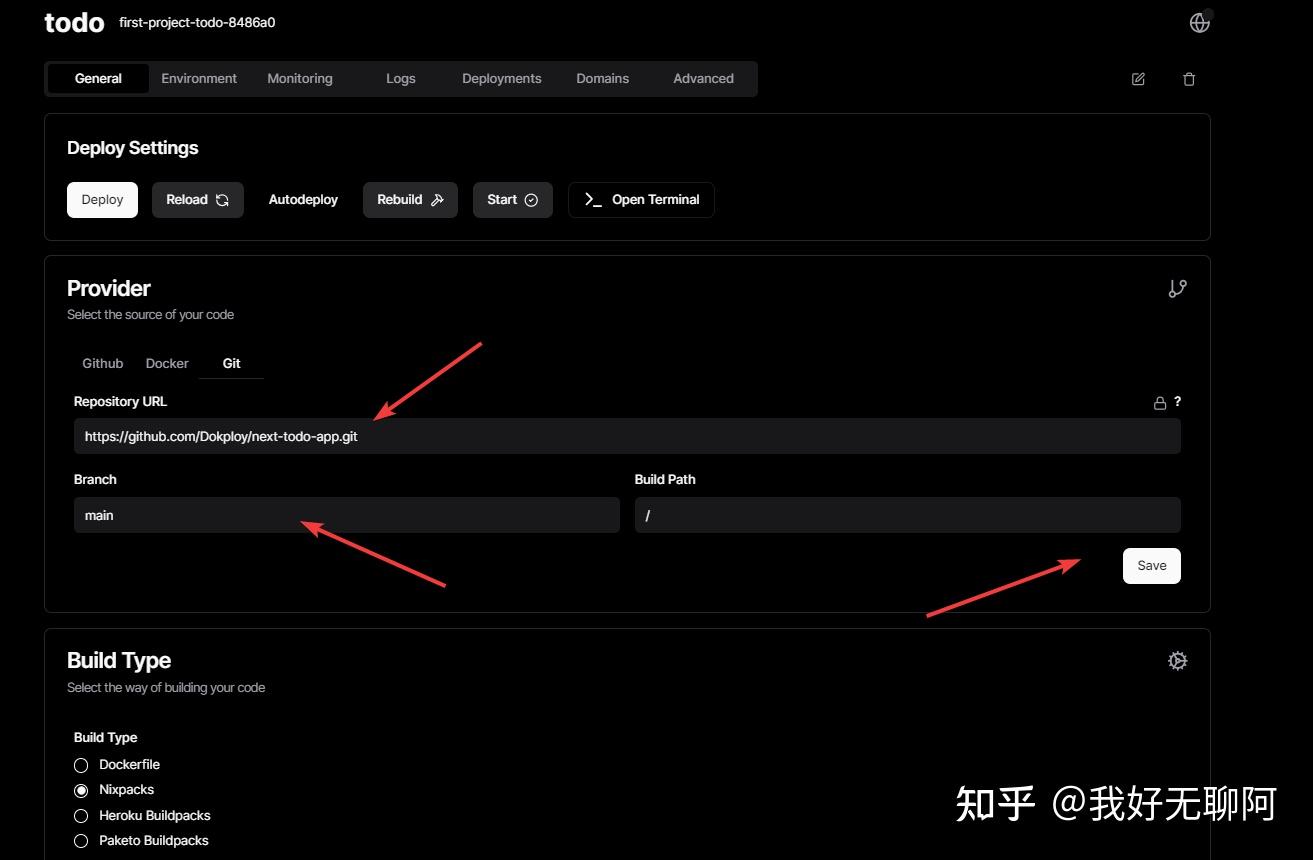This screenshot has height=860, width=1313.
Task: Click the lock icon beside Repository URL
Action: (x=1158, y=401)
